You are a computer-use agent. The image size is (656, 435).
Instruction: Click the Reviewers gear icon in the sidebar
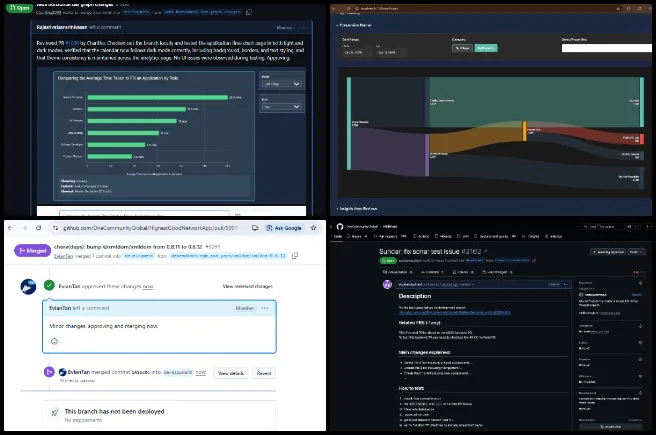pos(640,283)
